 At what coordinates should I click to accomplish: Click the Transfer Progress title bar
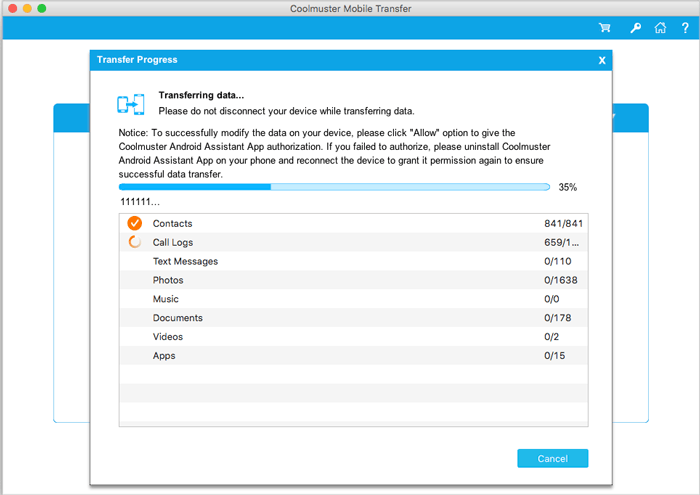pos(340,60)
